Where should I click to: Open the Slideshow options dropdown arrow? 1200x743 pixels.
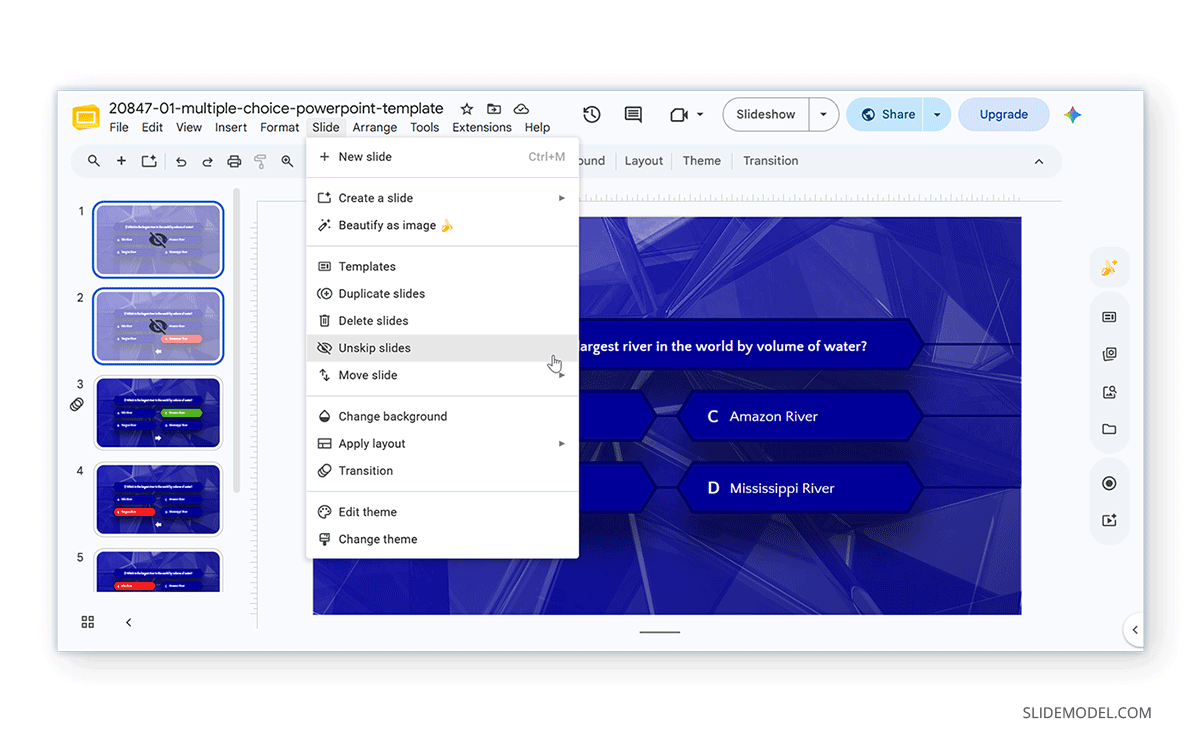click(x=823, y=115)
